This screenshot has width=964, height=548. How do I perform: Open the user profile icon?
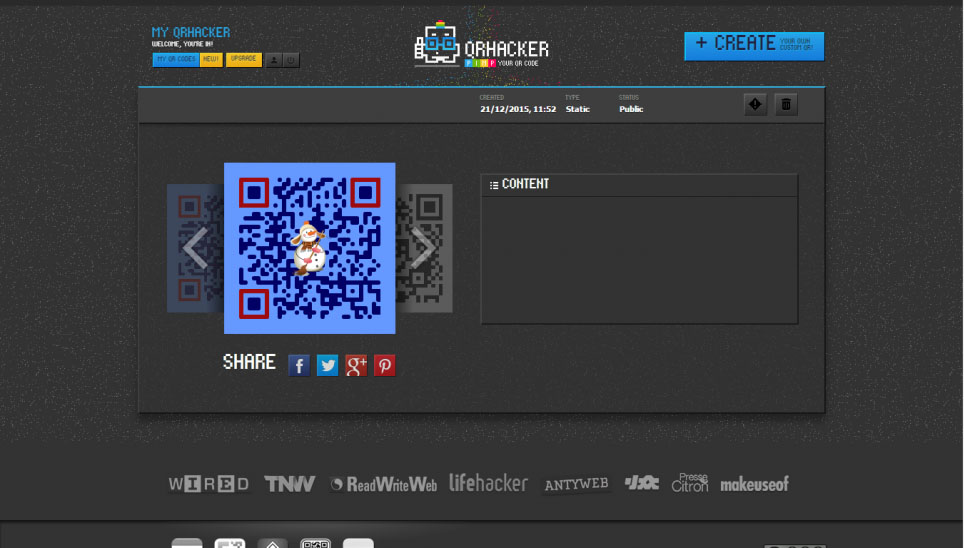(x=274, y=60)
